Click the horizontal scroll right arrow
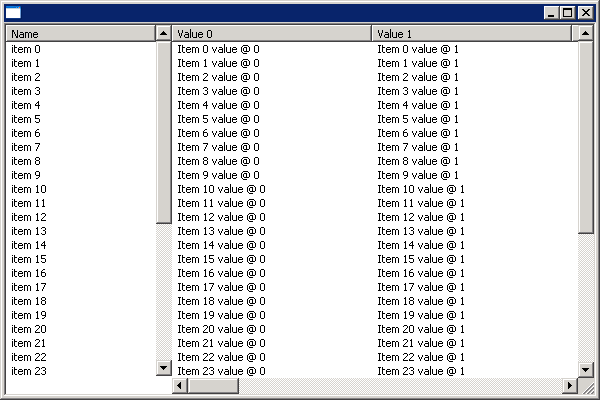This screenshot has height=400, width=600. point(570,385)
